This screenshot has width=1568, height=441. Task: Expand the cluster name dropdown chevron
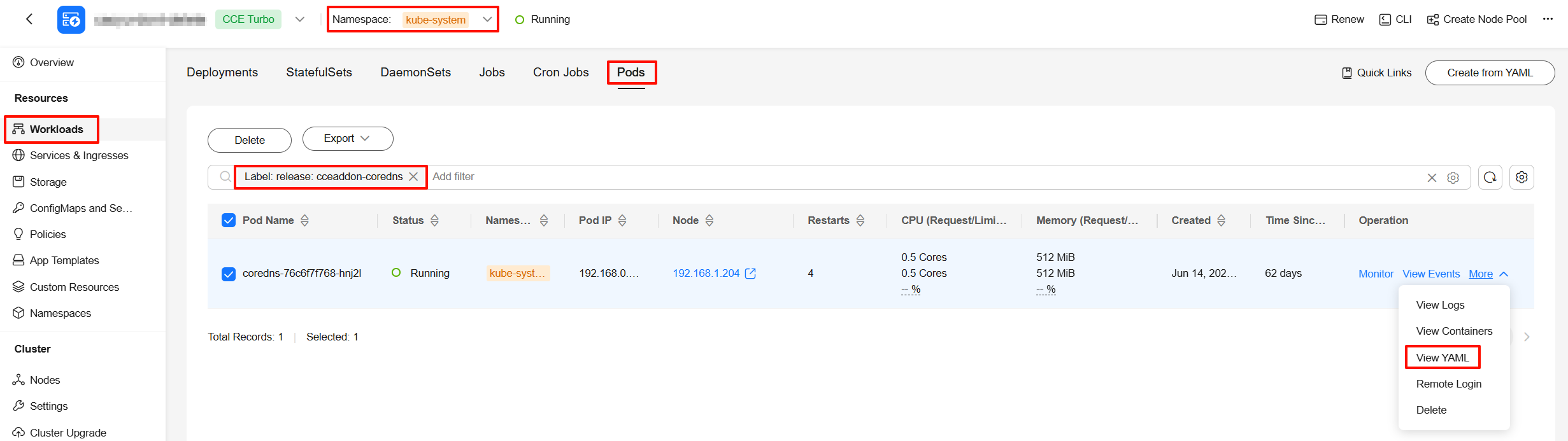tap(300, 20)
